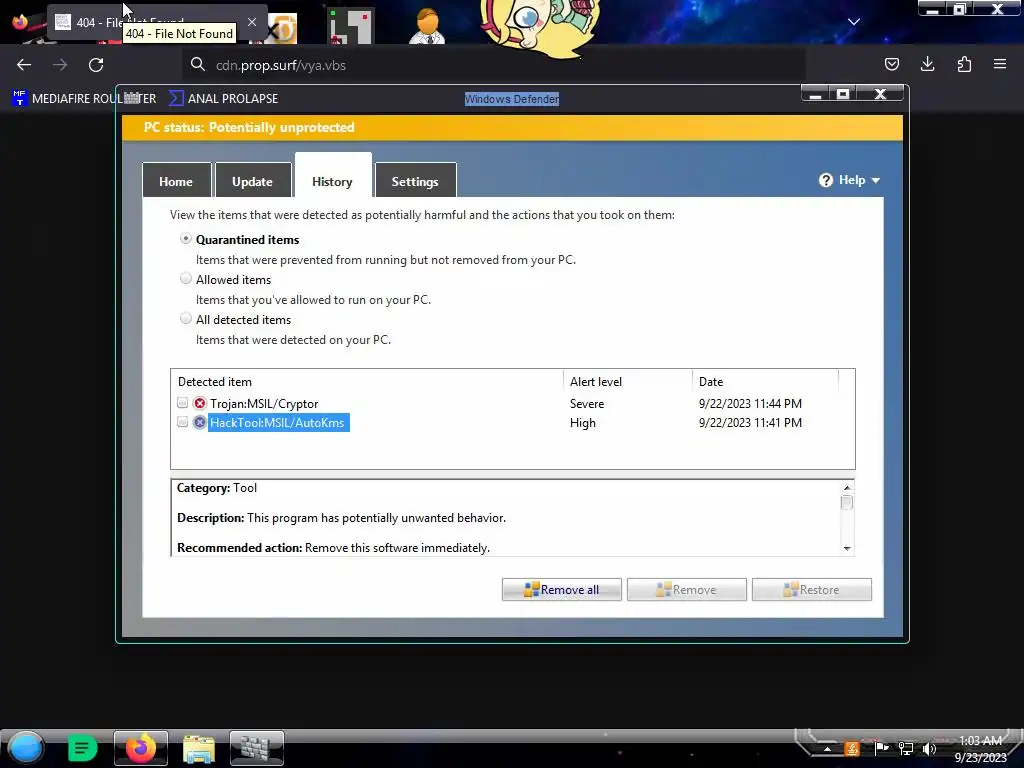Screen dimensions: 1024x768
Task: Click the volume speaker tray icon
Action: [929, 748]
